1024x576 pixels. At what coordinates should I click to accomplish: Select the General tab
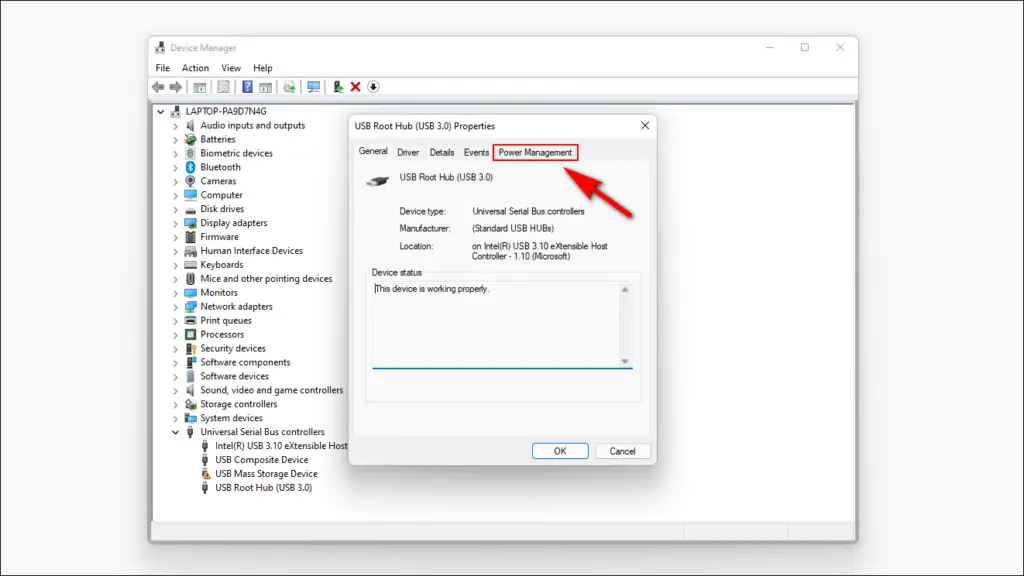373,151
